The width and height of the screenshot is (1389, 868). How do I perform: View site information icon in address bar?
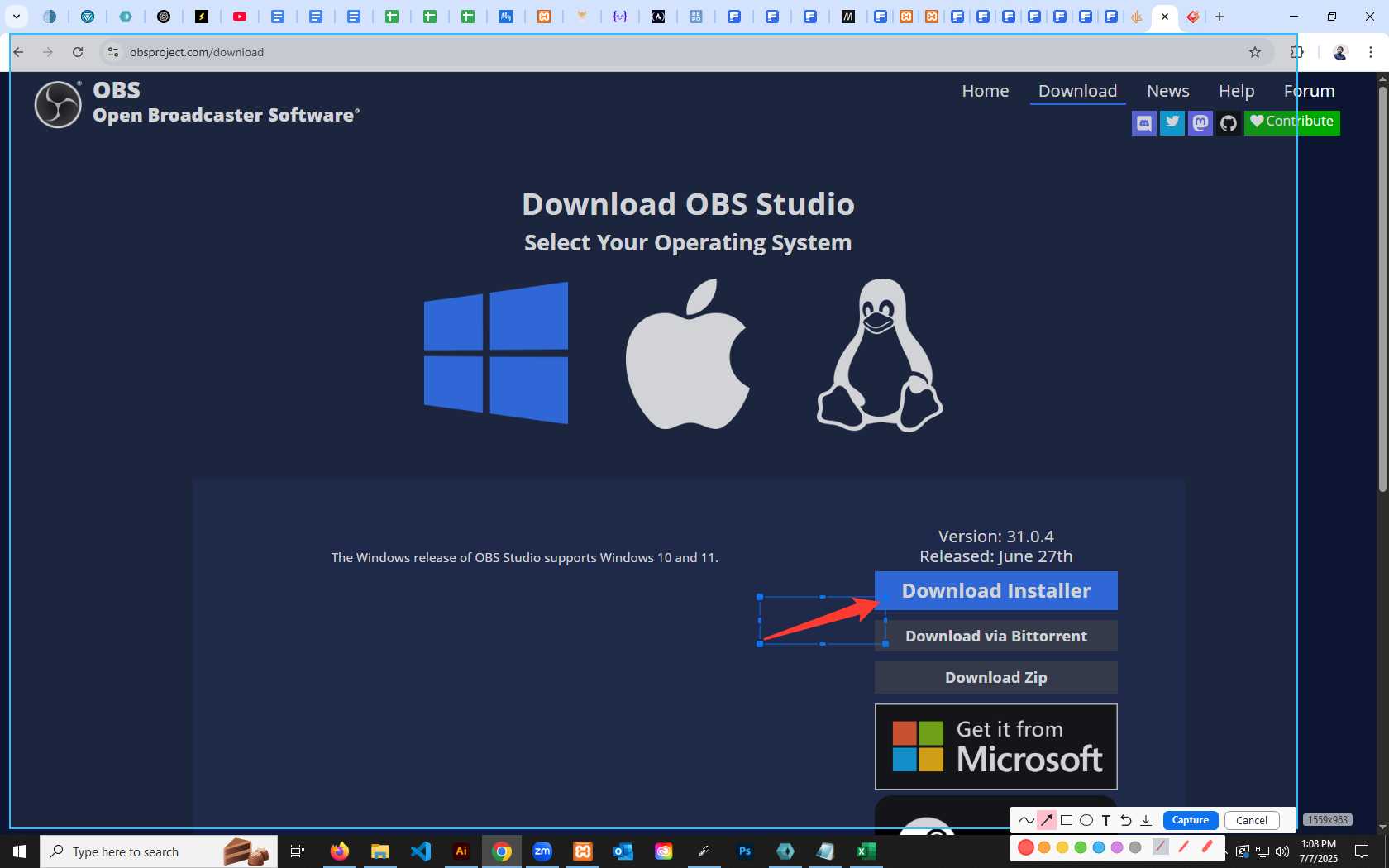pos(113,52)
